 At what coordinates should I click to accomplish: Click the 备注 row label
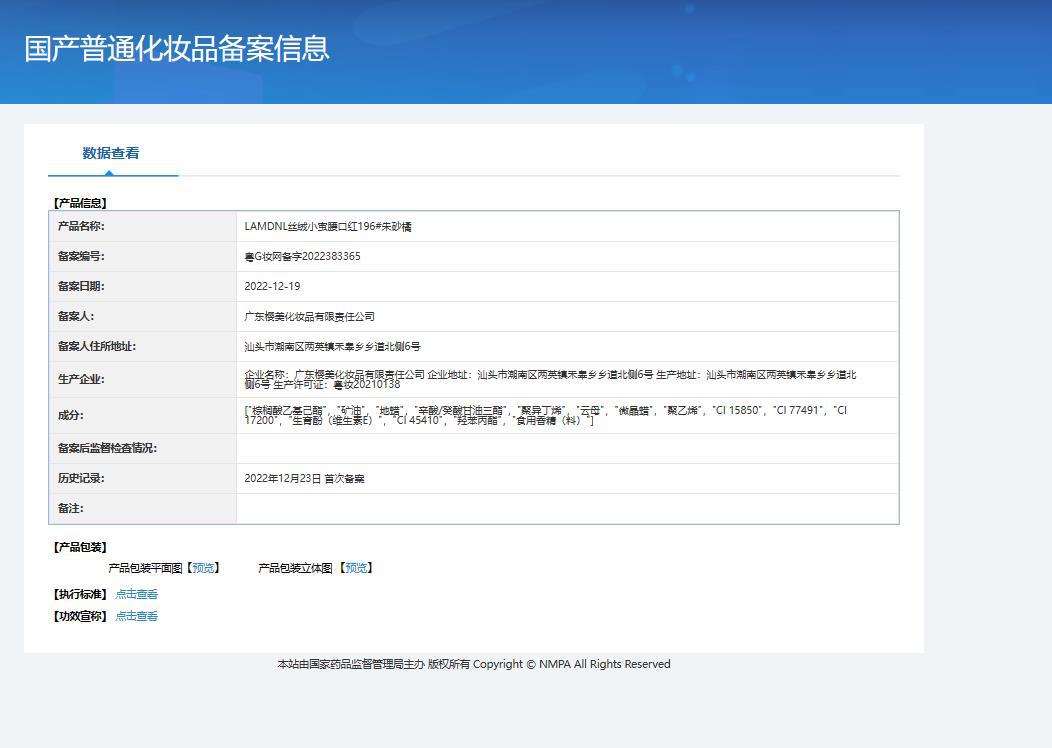coord(70,509)
